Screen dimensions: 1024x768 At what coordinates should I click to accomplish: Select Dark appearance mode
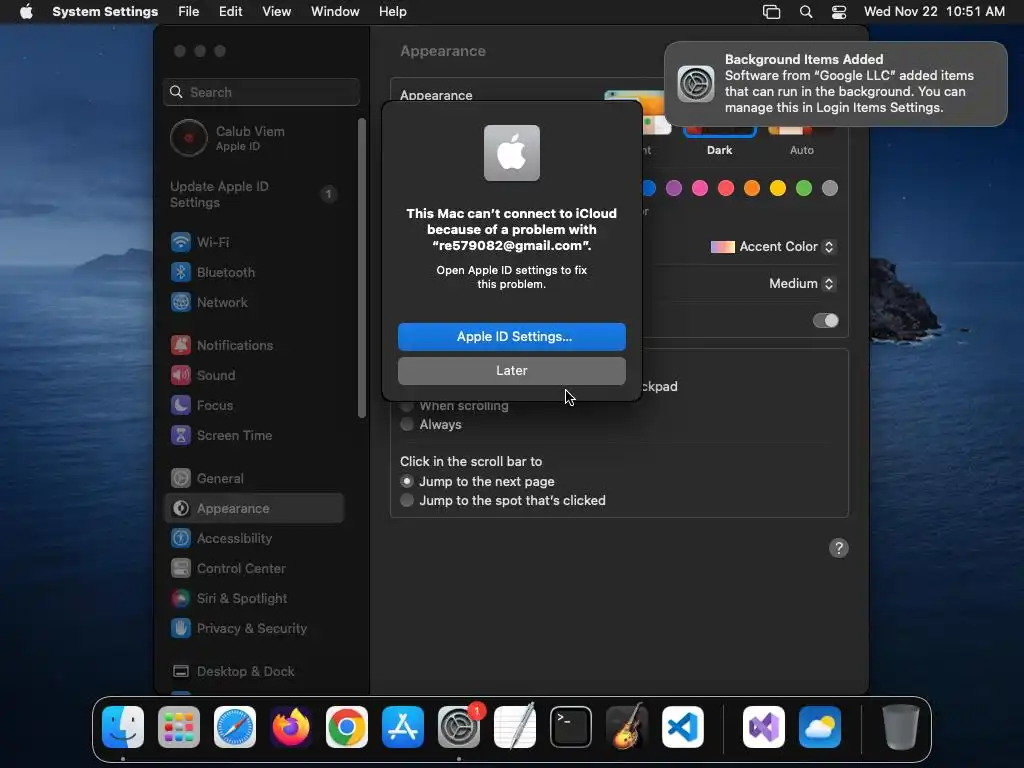pos(719,140)
